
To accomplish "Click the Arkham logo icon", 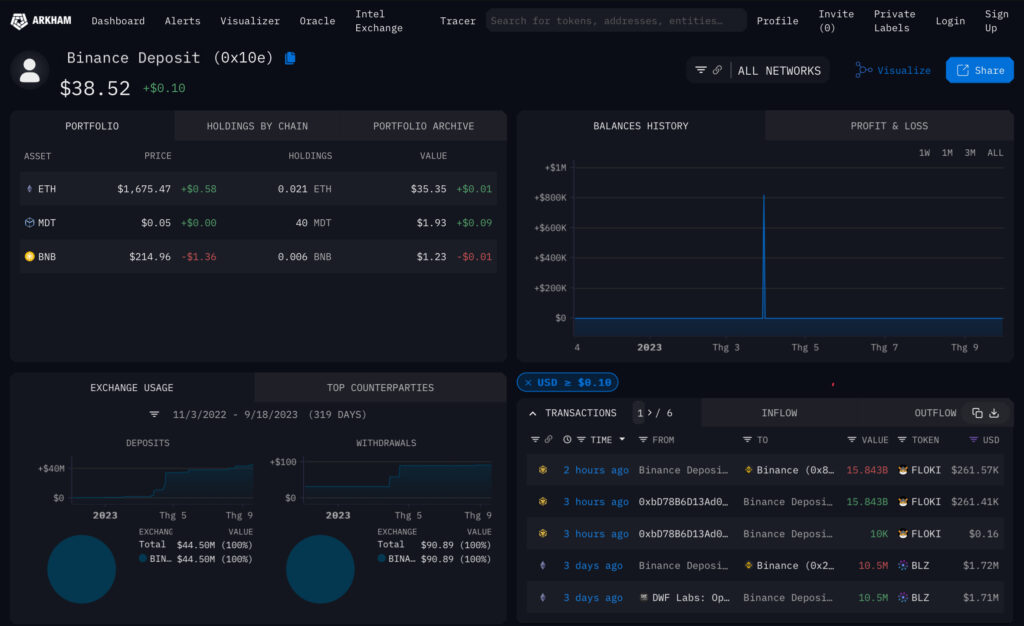I will 19,21.
